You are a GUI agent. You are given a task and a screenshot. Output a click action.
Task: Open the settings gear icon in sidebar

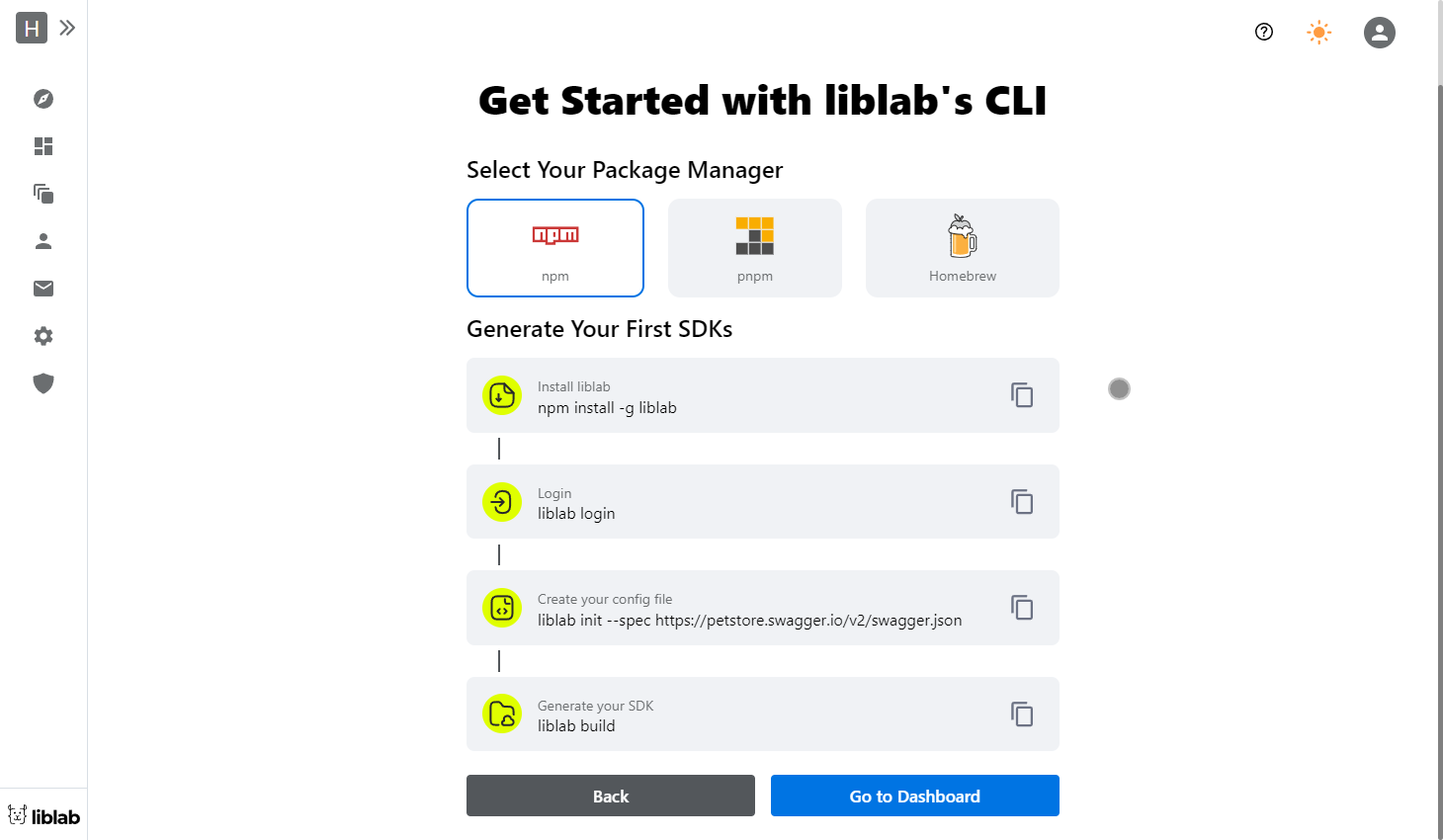tap(43, 335)
